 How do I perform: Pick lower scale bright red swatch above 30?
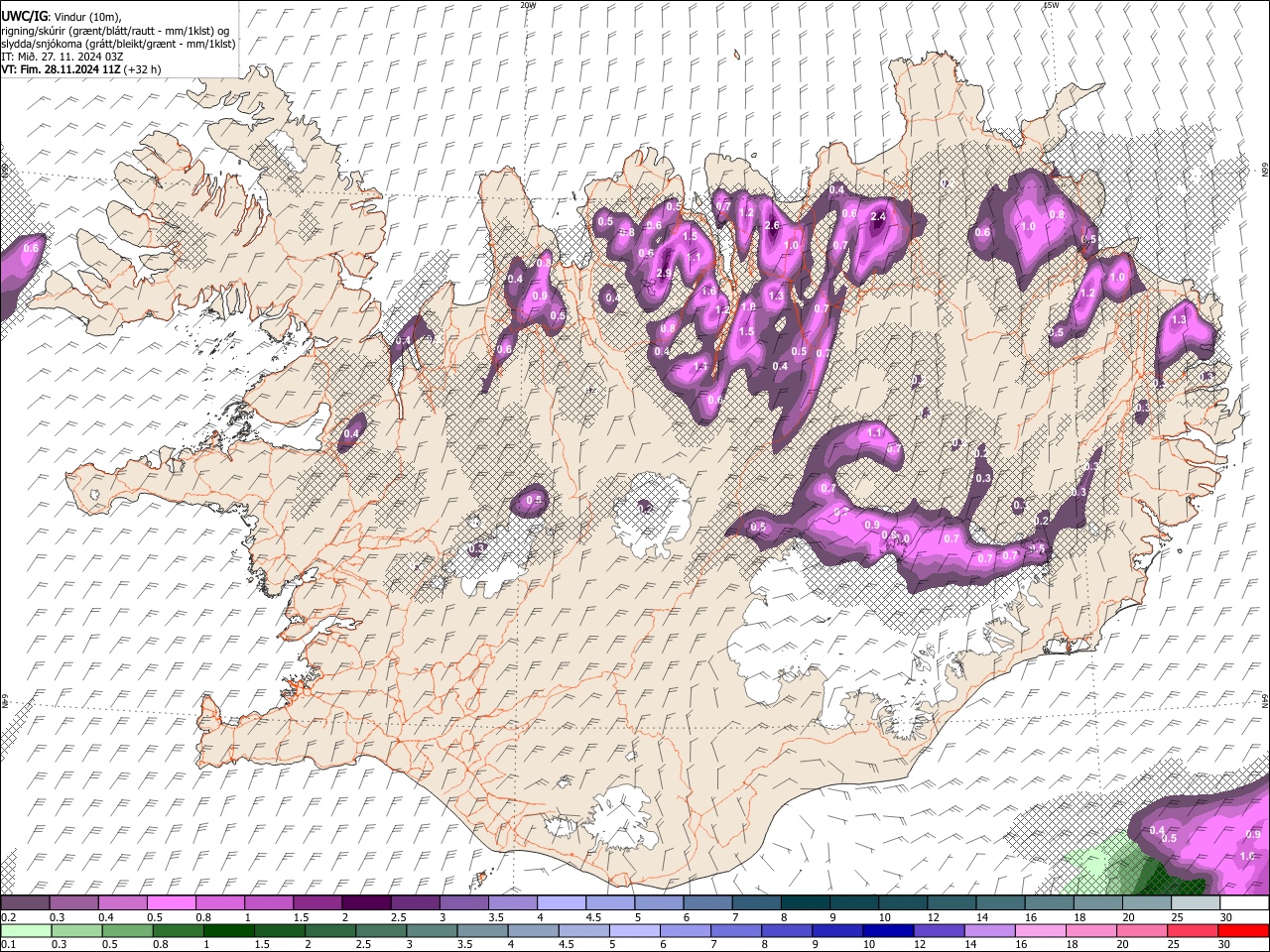point(1243,930)
